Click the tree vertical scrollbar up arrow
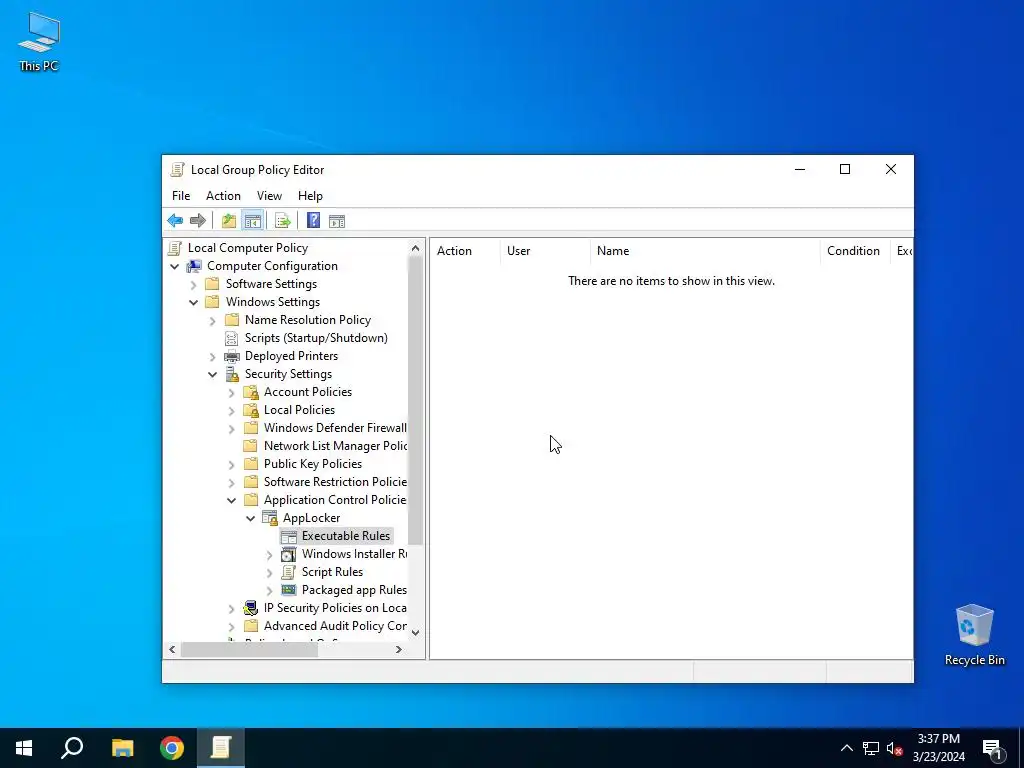Screen dimensions: 1024x768 click(x=415, y=248)
